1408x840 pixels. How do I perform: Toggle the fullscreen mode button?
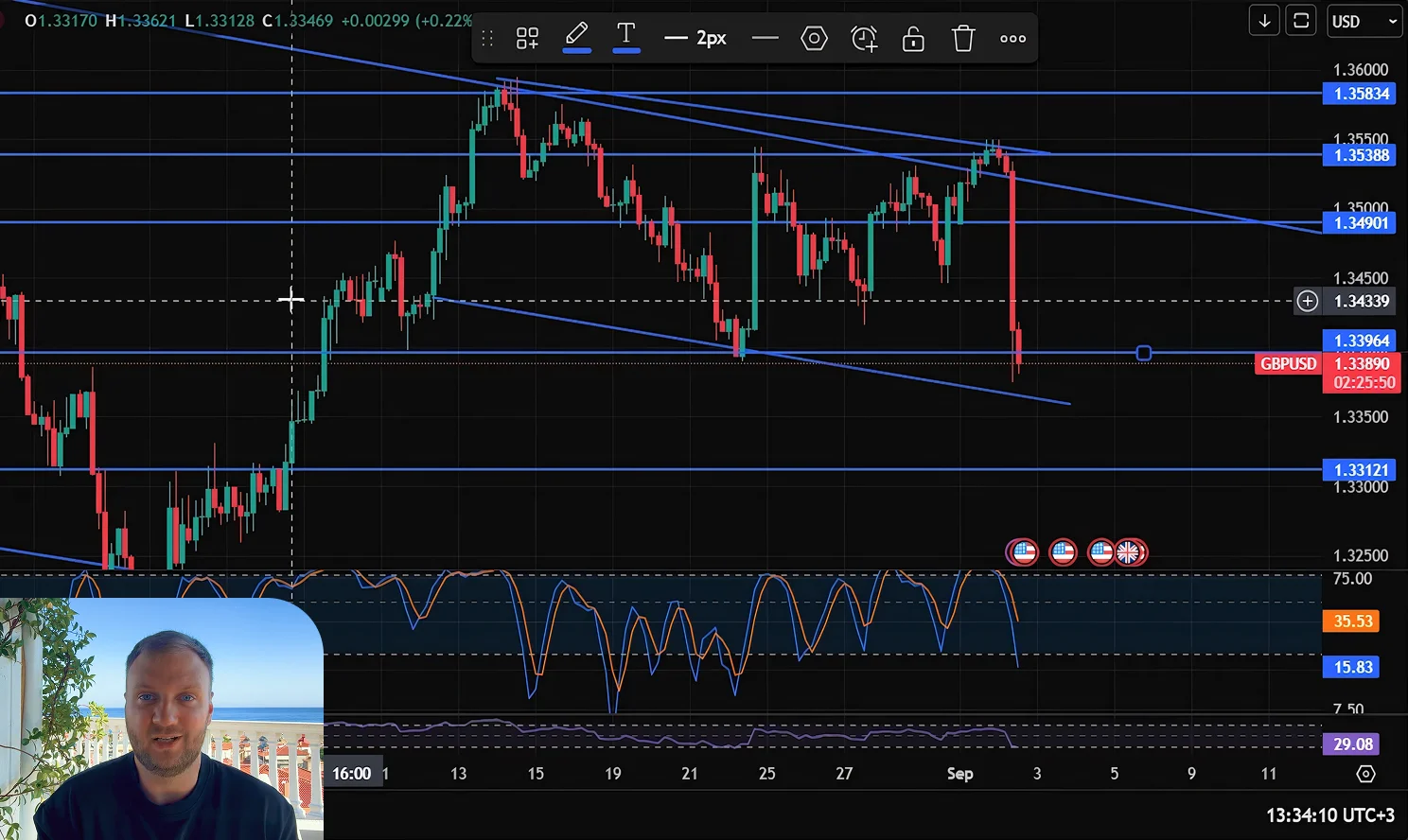(1302, 21)
